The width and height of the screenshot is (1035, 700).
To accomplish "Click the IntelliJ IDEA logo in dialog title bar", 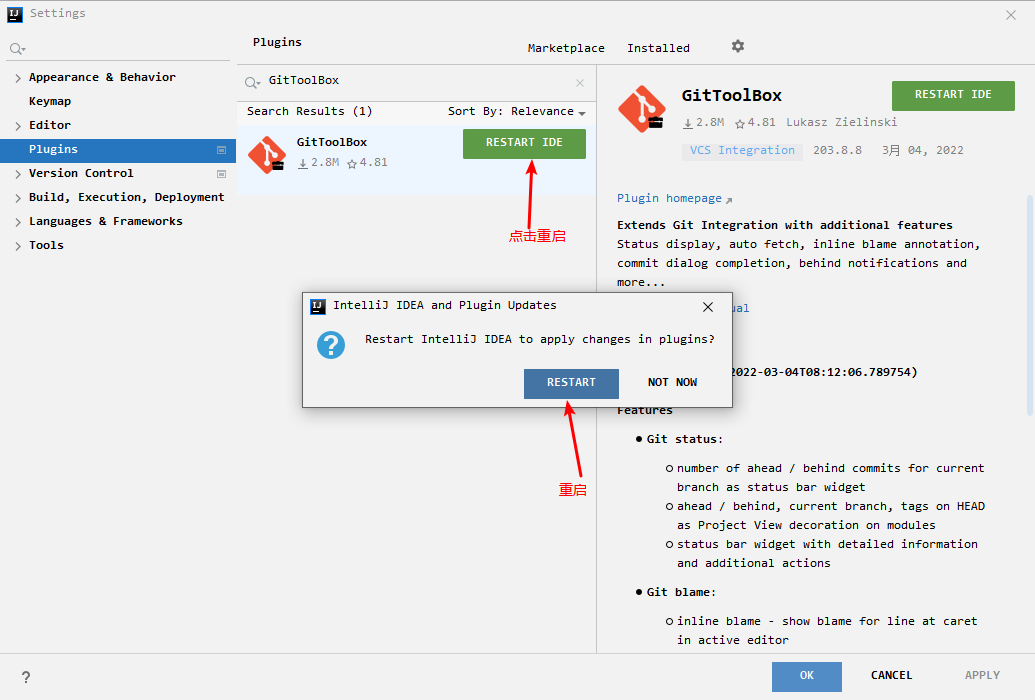I will click(x=317, y=306).
